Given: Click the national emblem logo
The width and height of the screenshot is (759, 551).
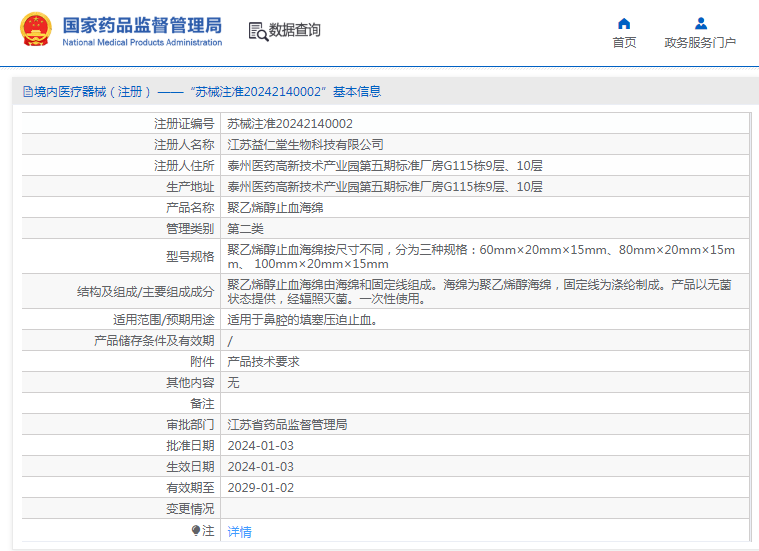Looking at the screenshot, I should point(35,30).
